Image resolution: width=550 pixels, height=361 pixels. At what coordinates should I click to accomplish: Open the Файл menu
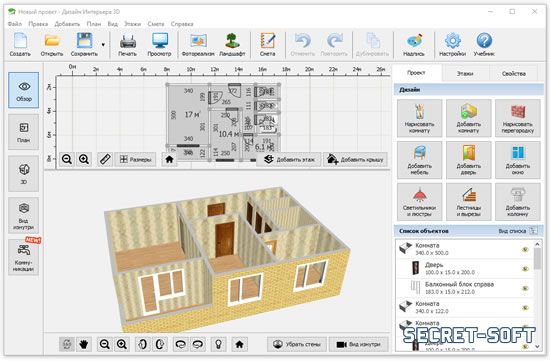(x=15, y=24)
